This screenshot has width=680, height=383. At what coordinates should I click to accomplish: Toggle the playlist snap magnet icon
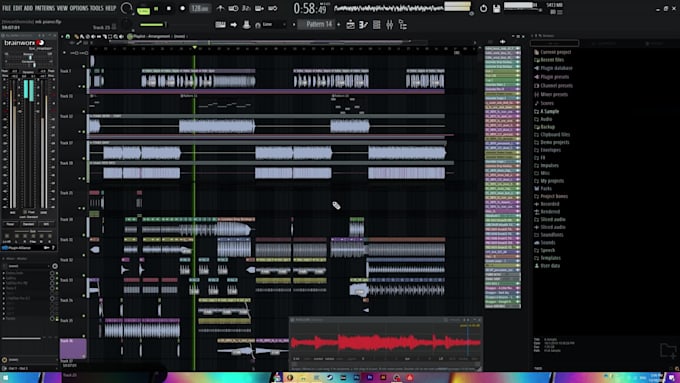pos(68,37)
